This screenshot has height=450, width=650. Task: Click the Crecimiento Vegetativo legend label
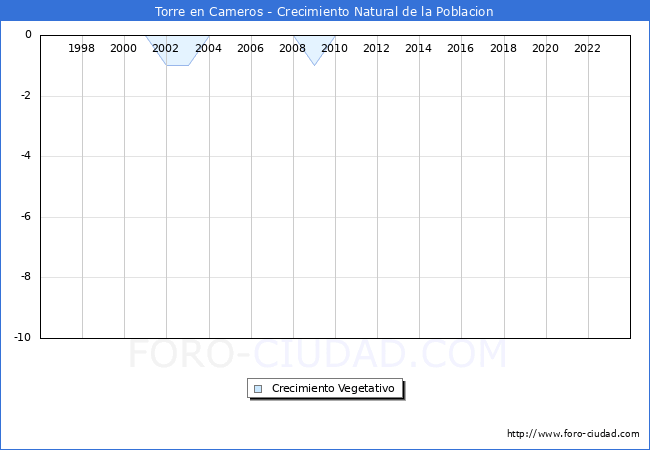[333, 388]
